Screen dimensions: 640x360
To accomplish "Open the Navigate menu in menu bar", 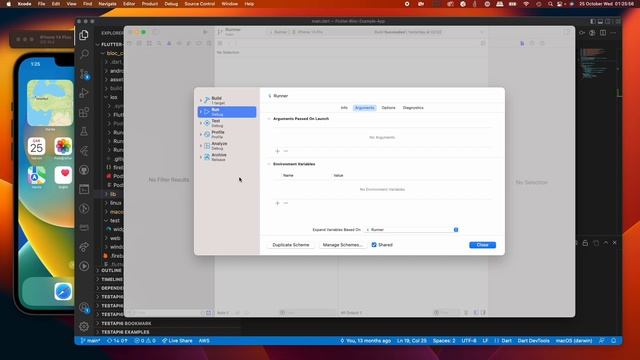I will (x=107, y=4).
